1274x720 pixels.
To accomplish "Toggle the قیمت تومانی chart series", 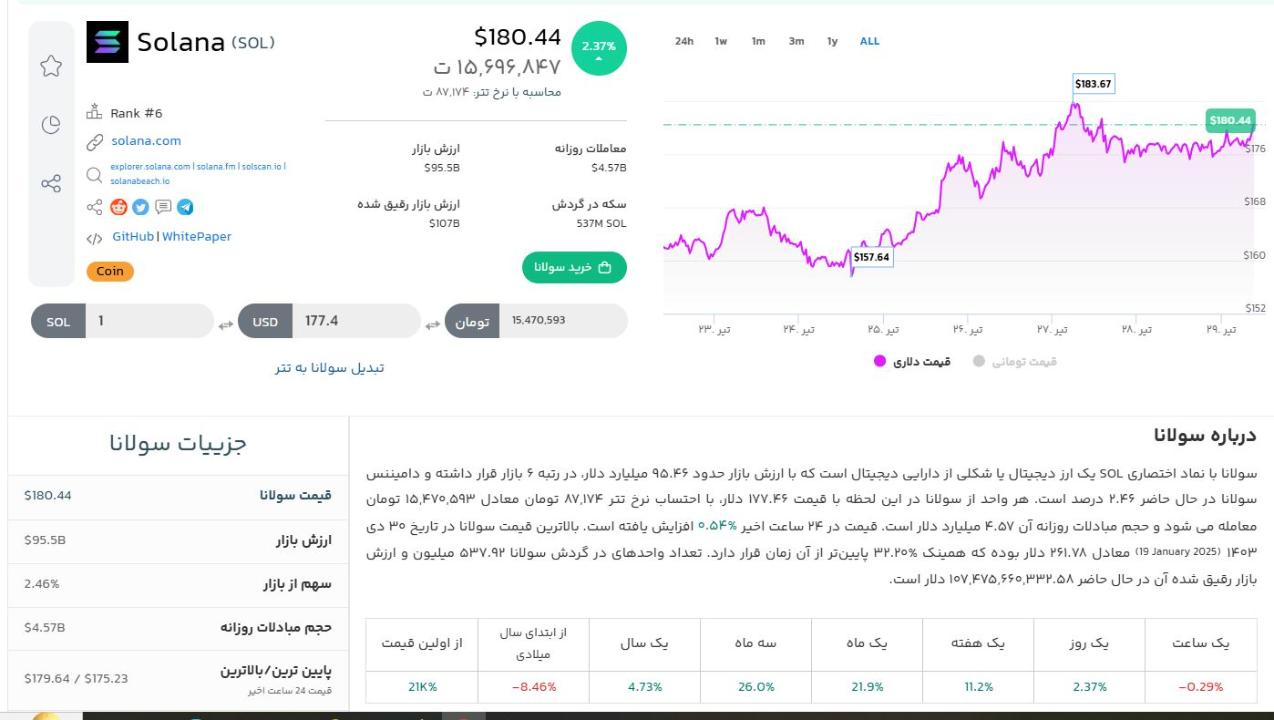I will click(x=1014, y=361).
